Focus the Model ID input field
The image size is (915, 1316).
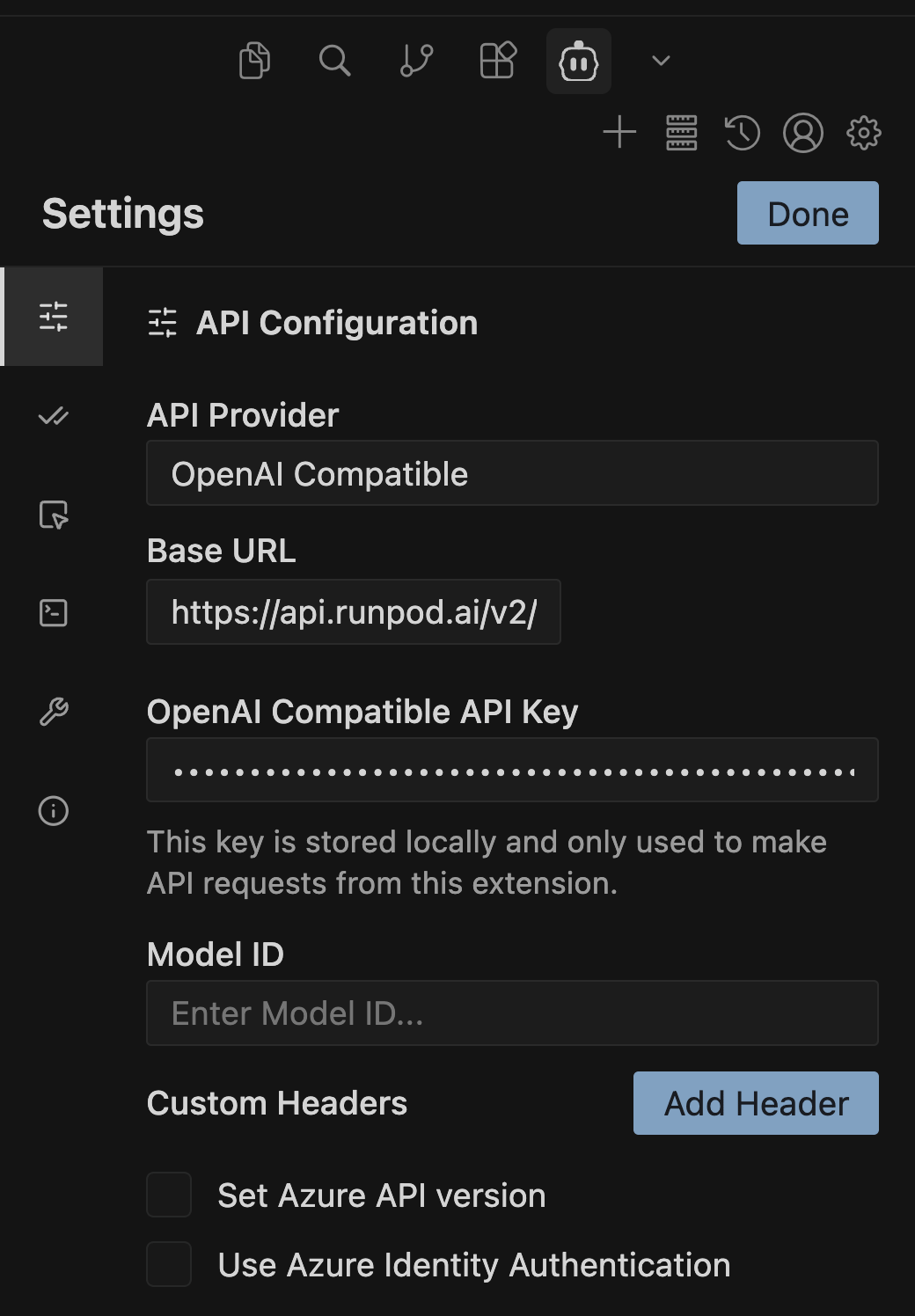pos(512,1013)
